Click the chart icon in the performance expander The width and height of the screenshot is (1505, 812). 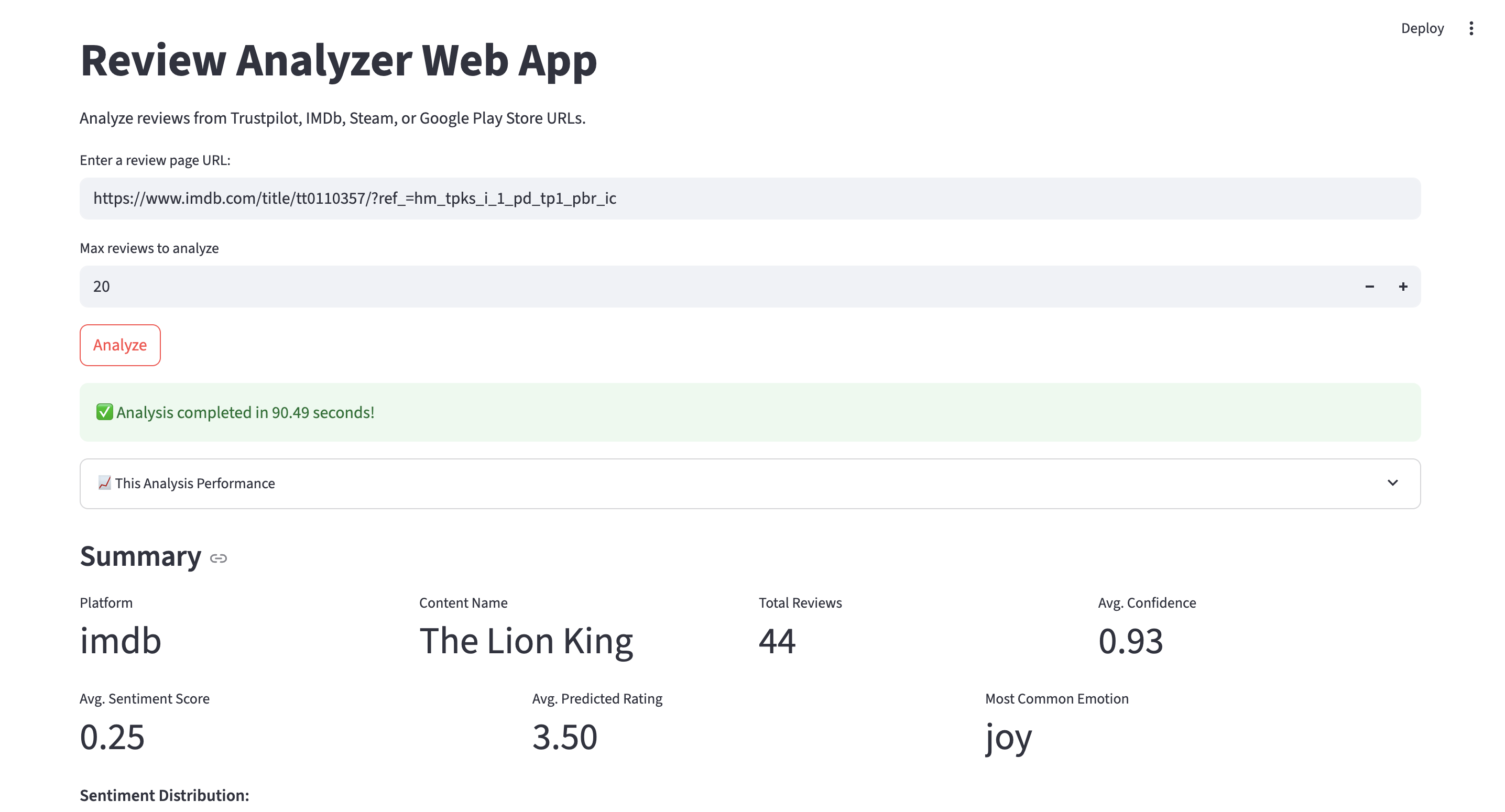[x=104, y=483]
